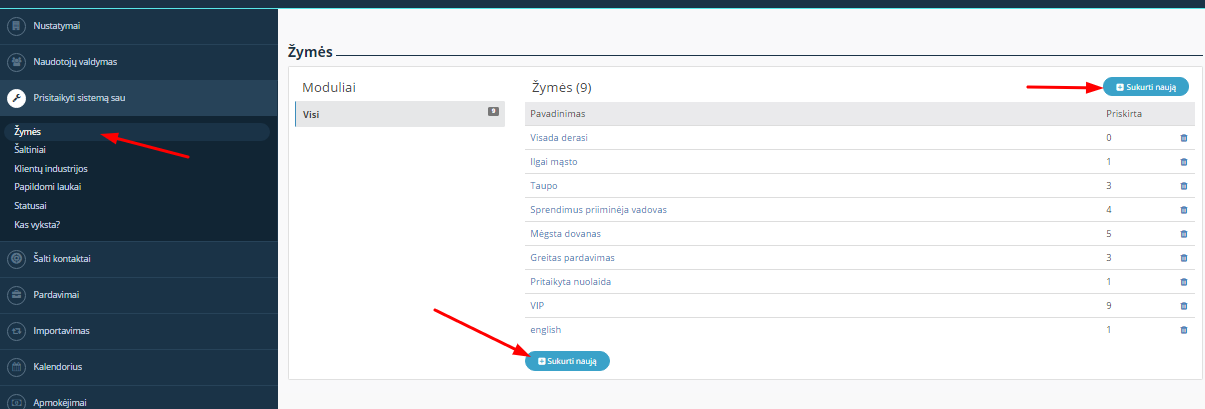Click assigned count 5 for Mėgsta dovanas

[1109, 234]
